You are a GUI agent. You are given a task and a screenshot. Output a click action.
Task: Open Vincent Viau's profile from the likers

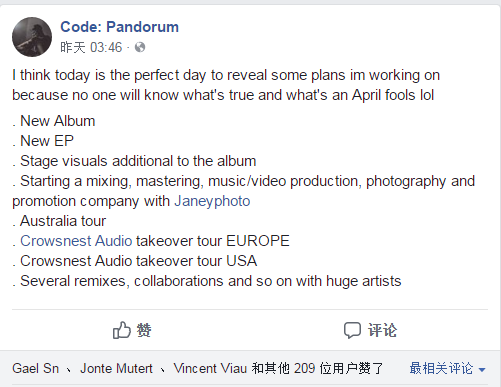(x=210, y=368)
